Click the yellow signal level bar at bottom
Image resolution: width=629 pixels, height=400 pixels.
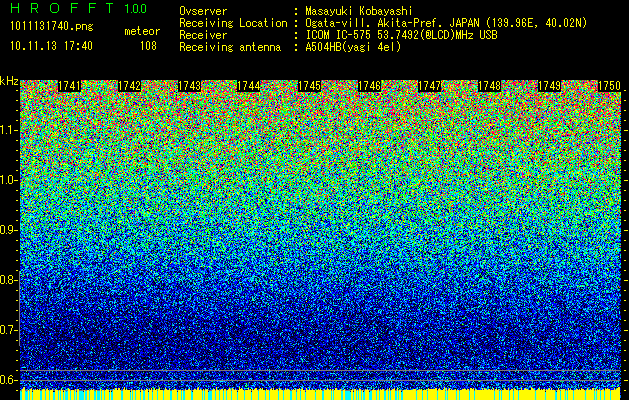click(x=320, y=394)
